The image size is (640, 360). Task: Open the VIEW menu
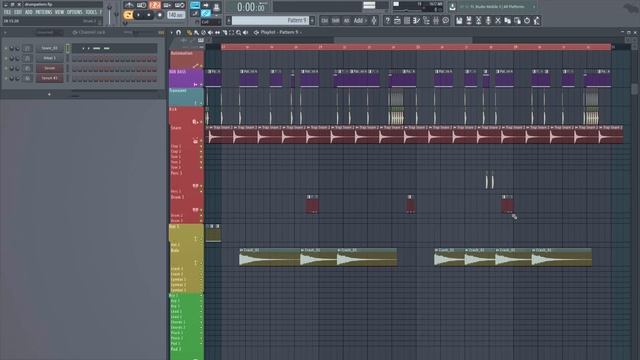point(60,12)
